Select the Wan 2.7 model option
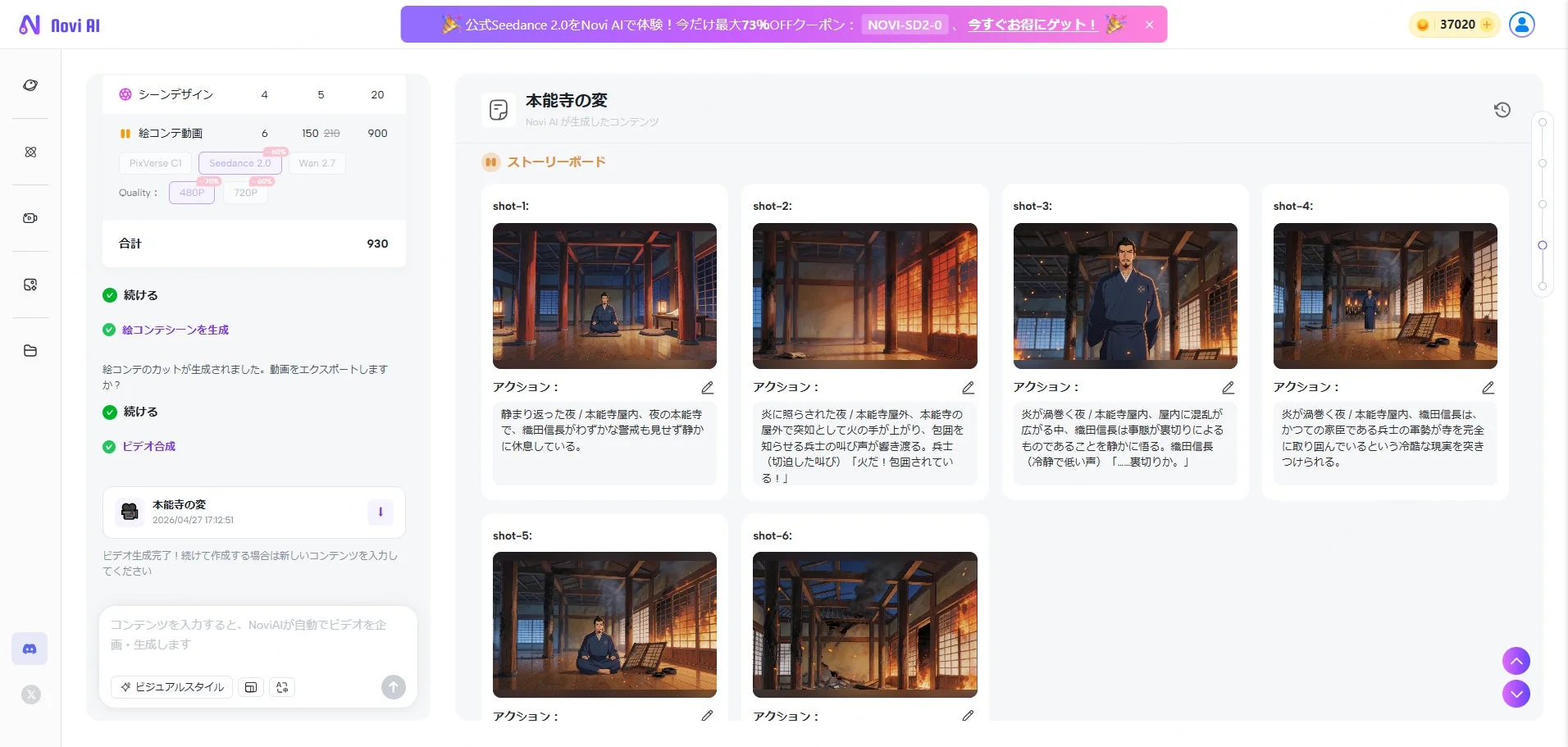Image resolution: width=1568 pixels, height=747 pixels. click(317, 162)
